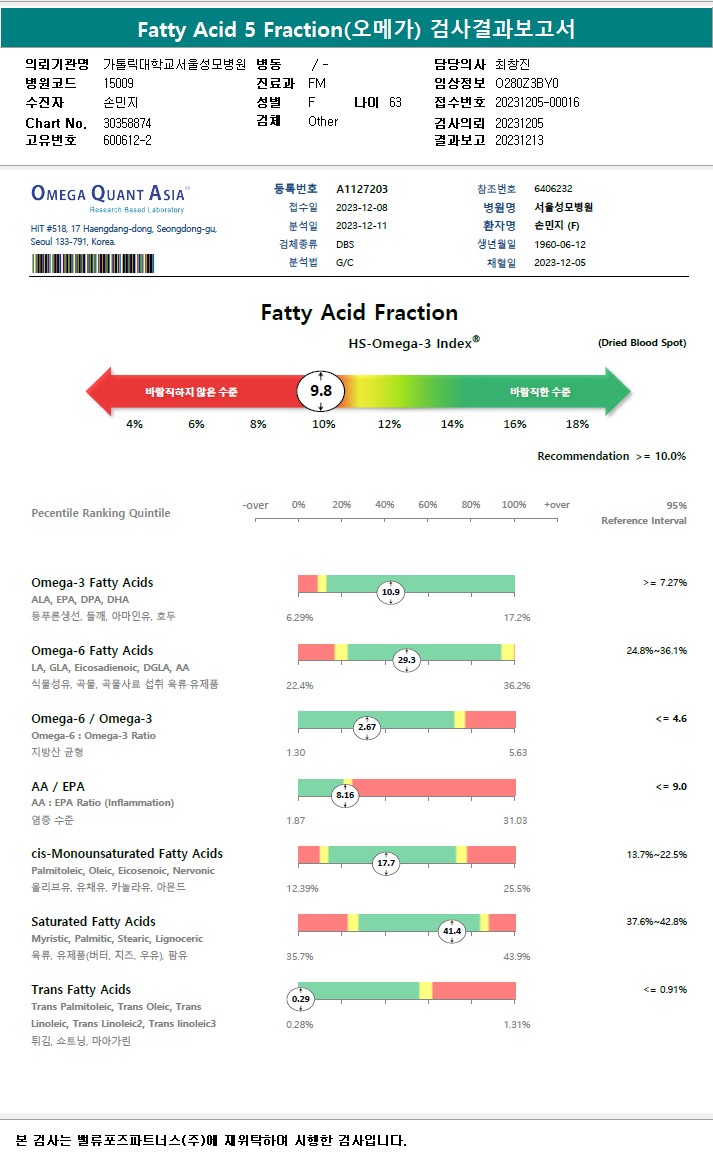Click the barcode under the laboratory address
The height and width of the screenshot is (1168, 713).
[x=96, y=264]
